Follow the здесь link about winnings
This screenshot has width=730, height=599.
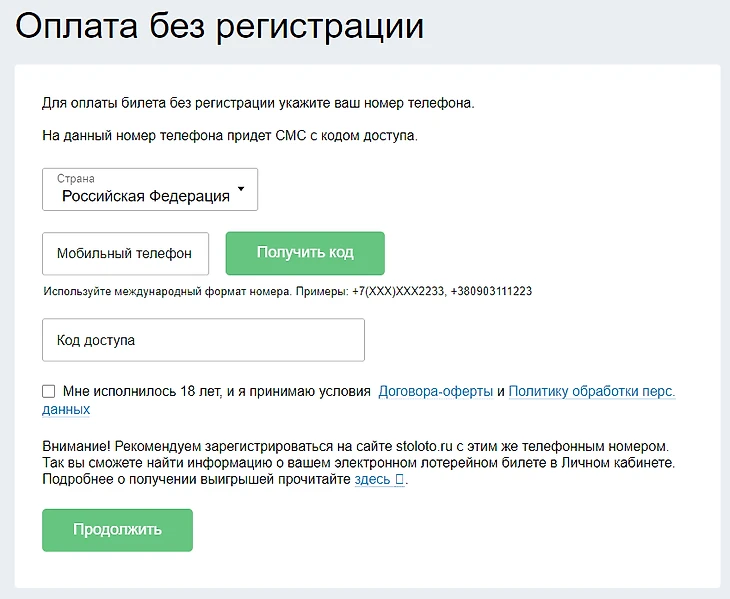click(372, 480)
